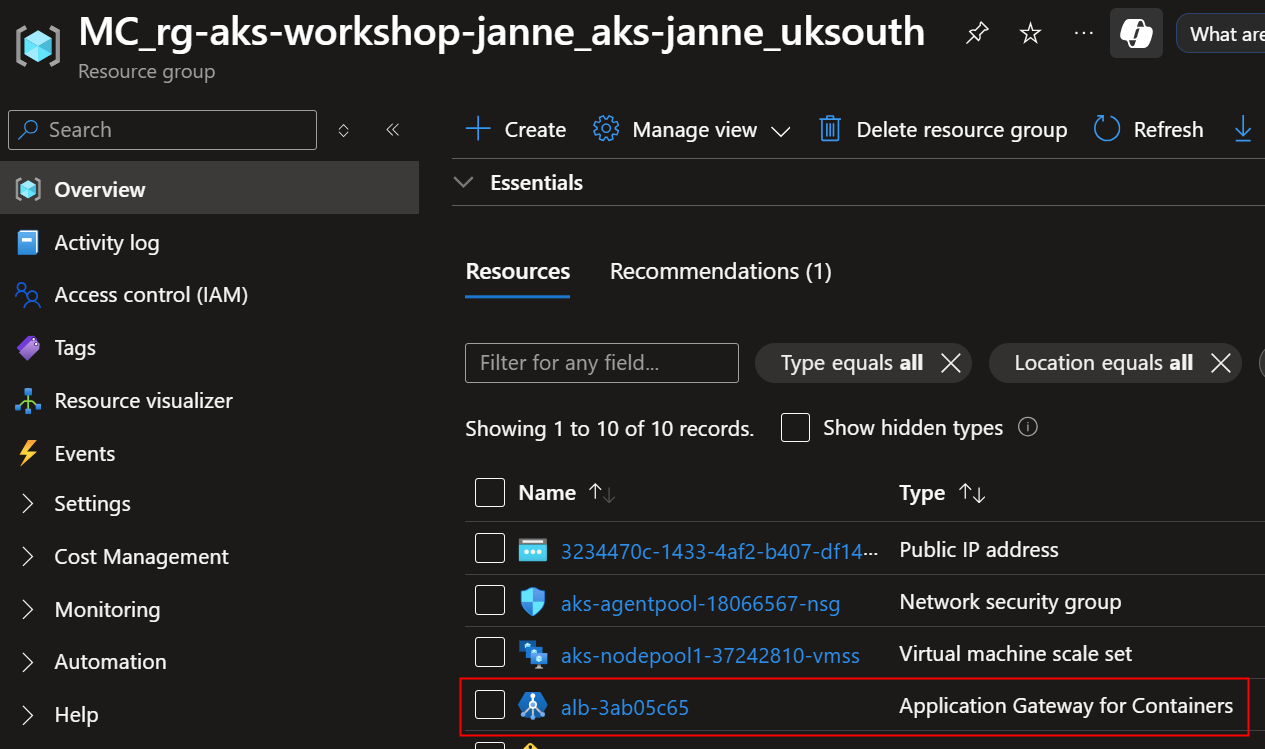Image resolution: width=1265 pixels, height=749 pixels.
Task: Click the resource group cube icon
Action: point(38,45)
